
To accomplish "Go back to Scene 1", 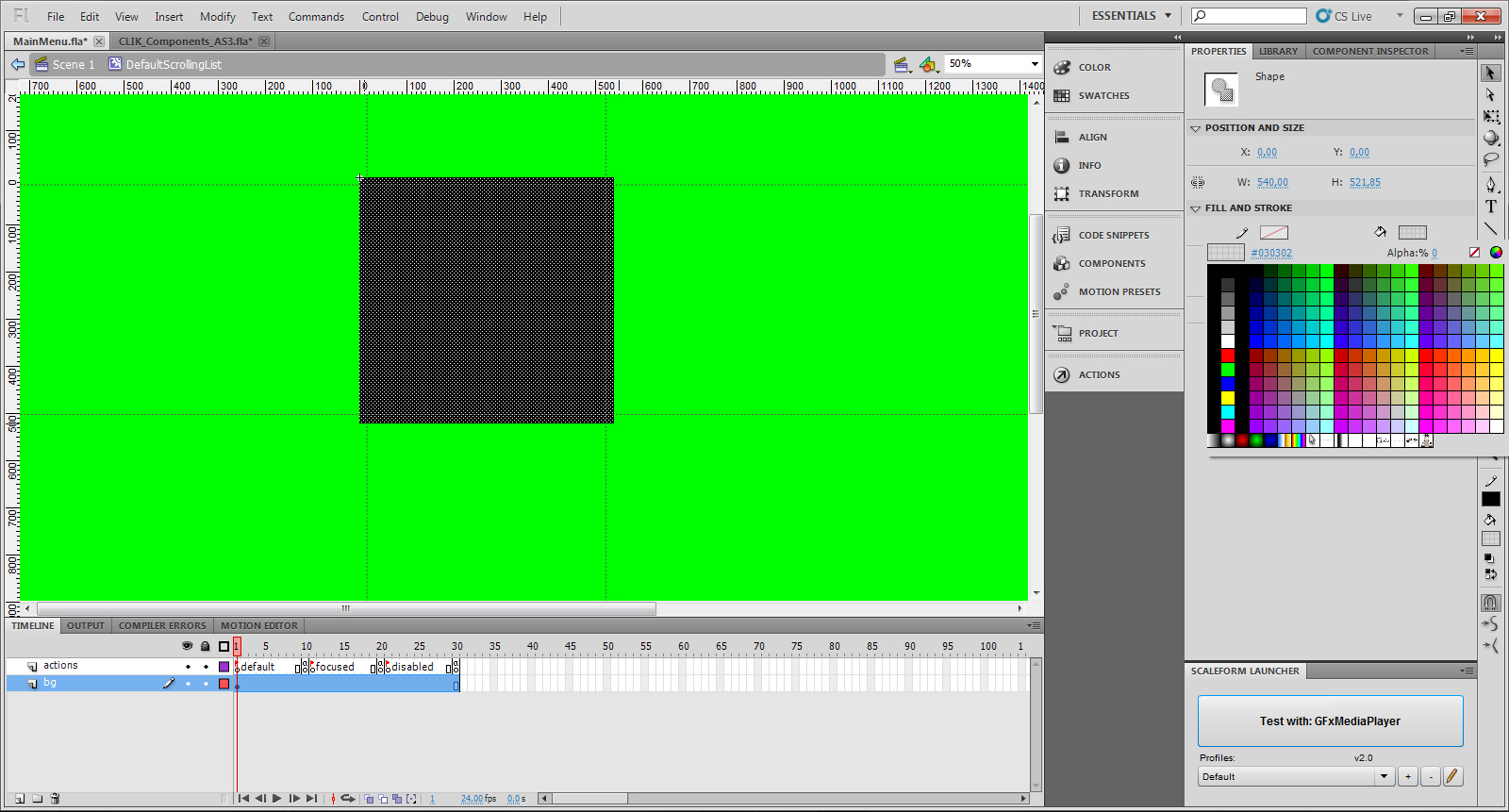I will pyautogui.click(x=73, y=64).
